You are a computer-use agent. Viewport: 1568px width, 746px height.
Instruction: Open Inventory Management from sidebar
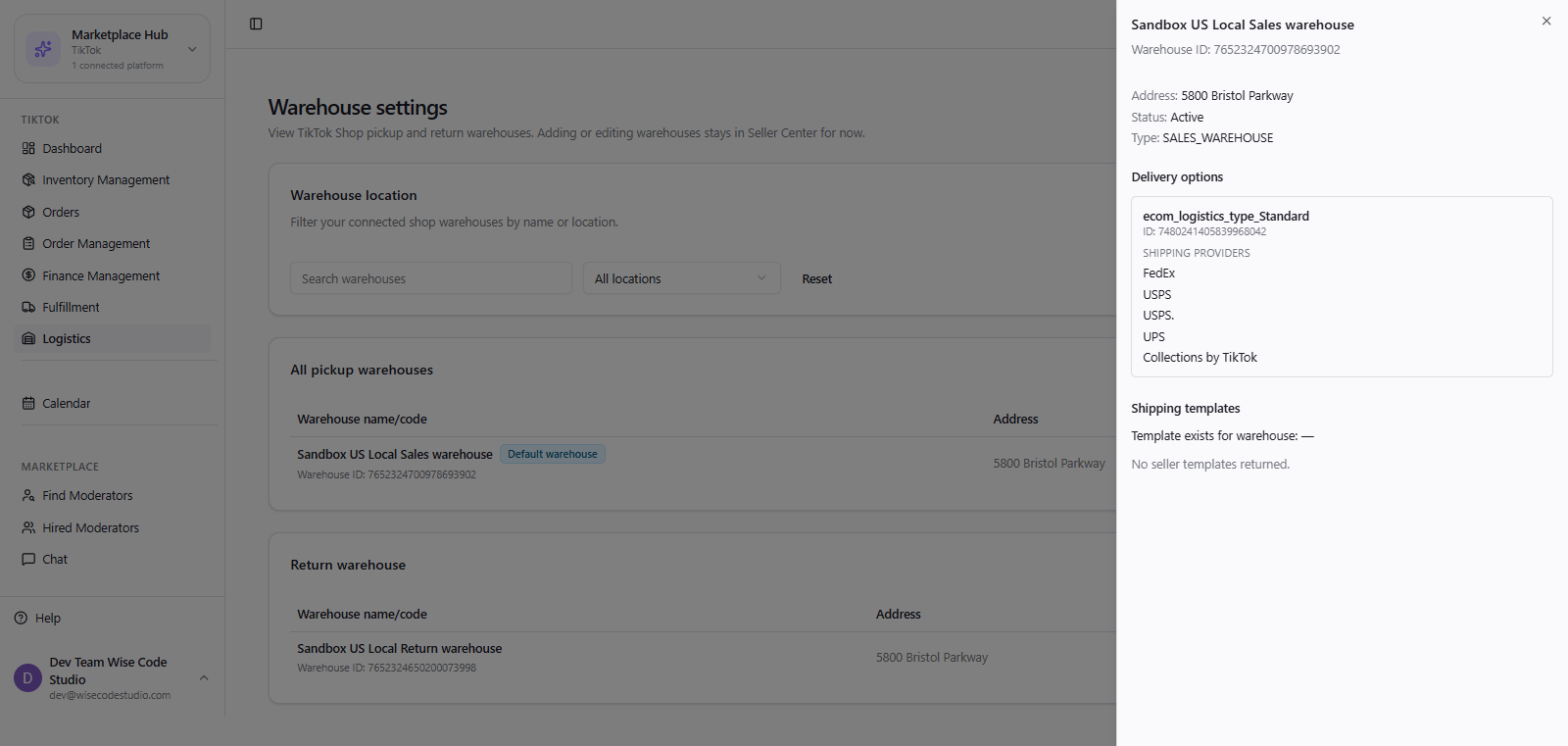tap(113, 180)
